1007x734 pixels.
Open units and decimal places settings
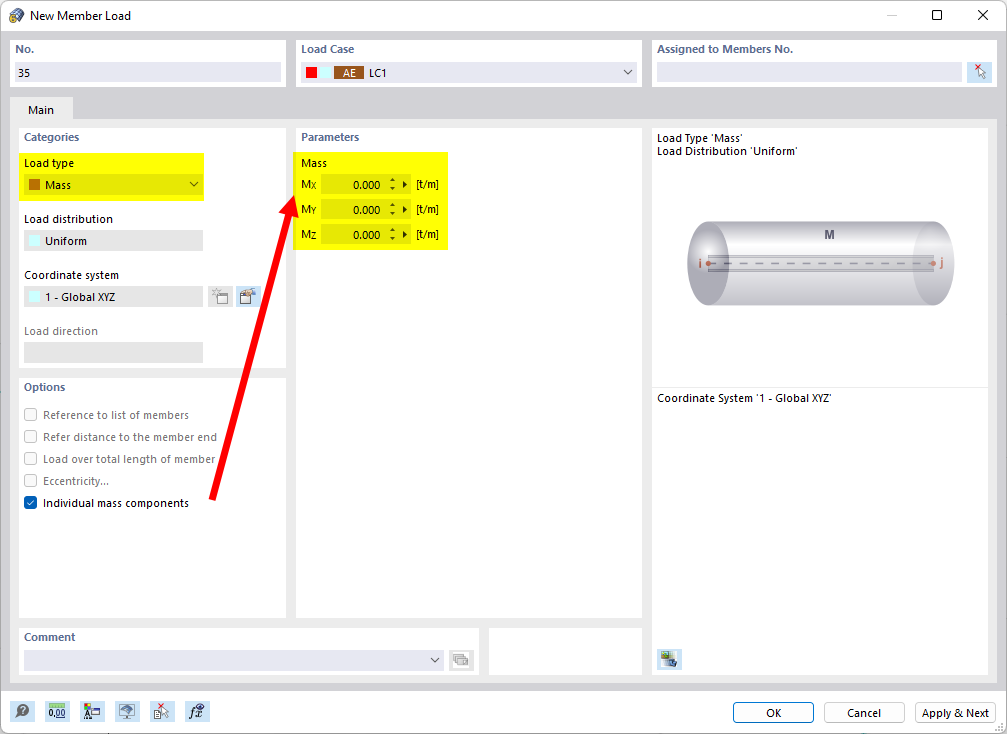tap(57, 711)
